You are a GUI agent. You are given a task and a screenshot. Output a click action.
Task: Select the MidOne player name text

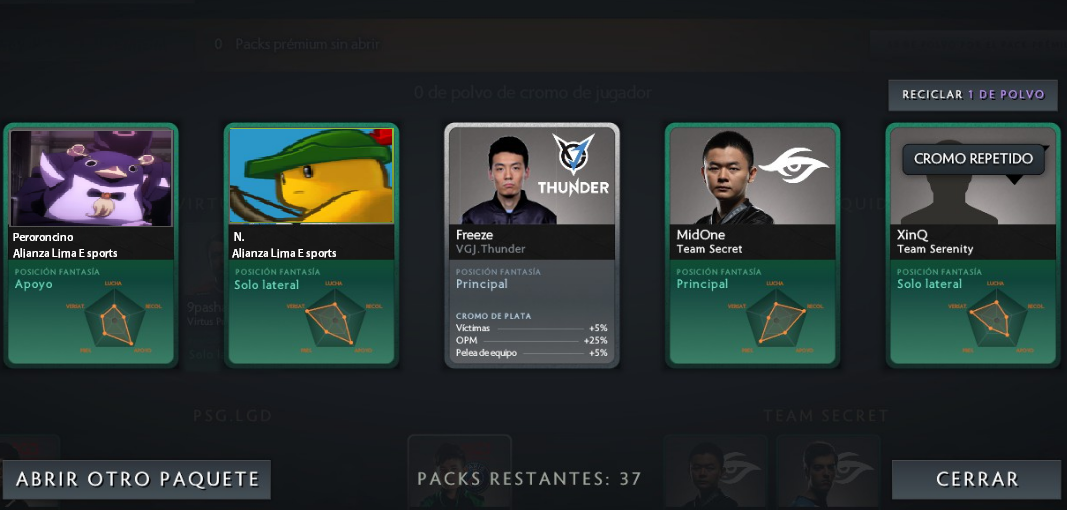pos(700,235)
